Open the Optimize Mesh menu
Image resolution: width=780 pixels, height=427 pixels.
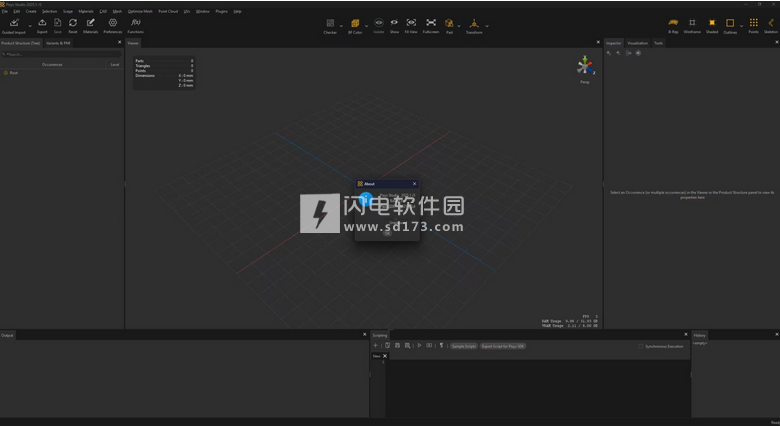140,11
